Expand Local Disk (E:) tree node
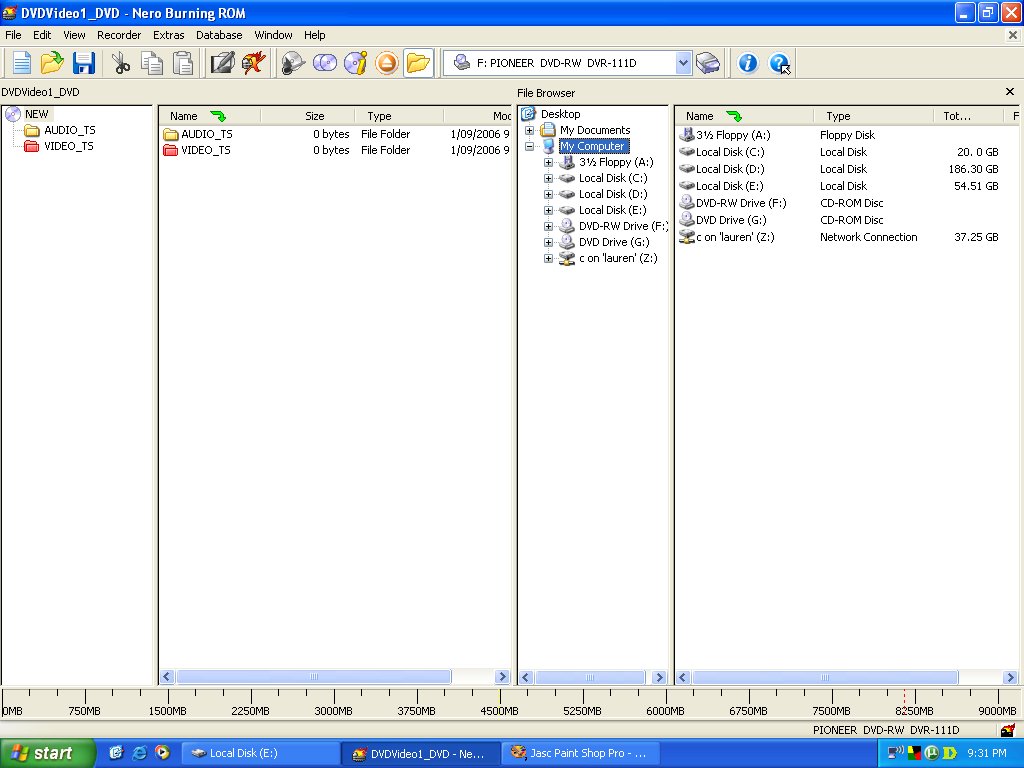 (549, 210)
